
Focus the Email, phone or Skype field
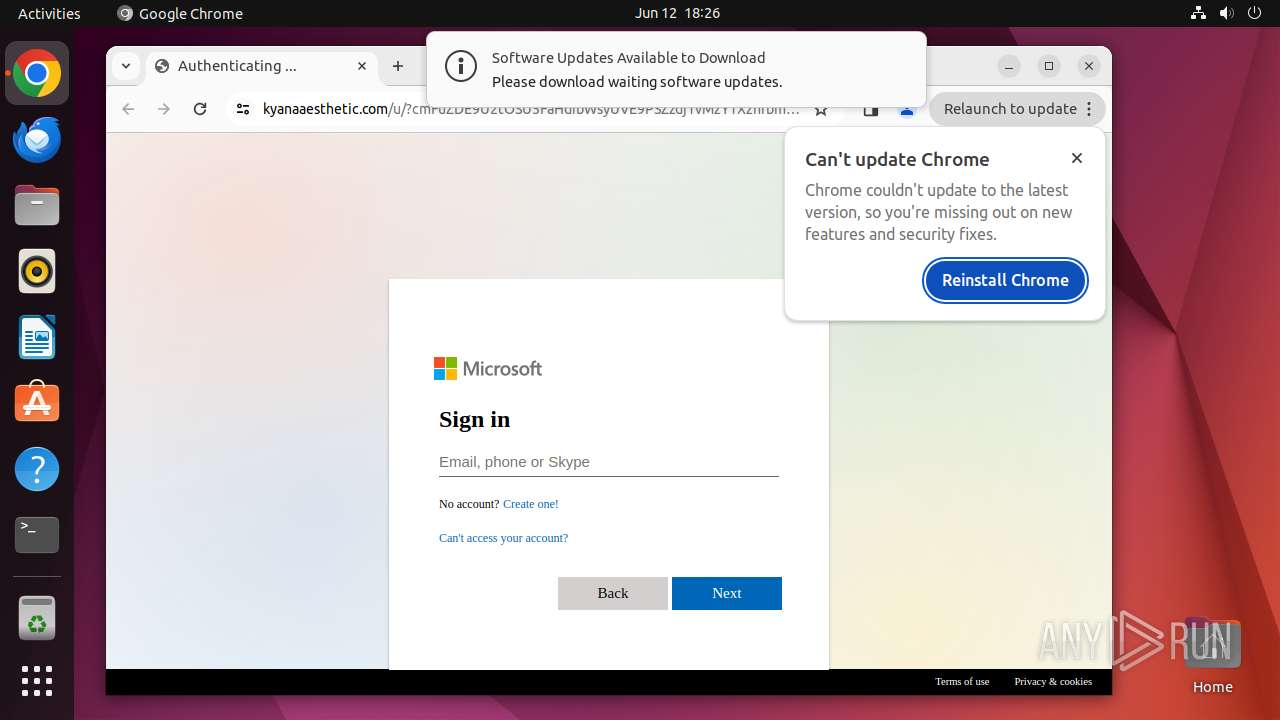pyautogui.click(x=609, y=462)
